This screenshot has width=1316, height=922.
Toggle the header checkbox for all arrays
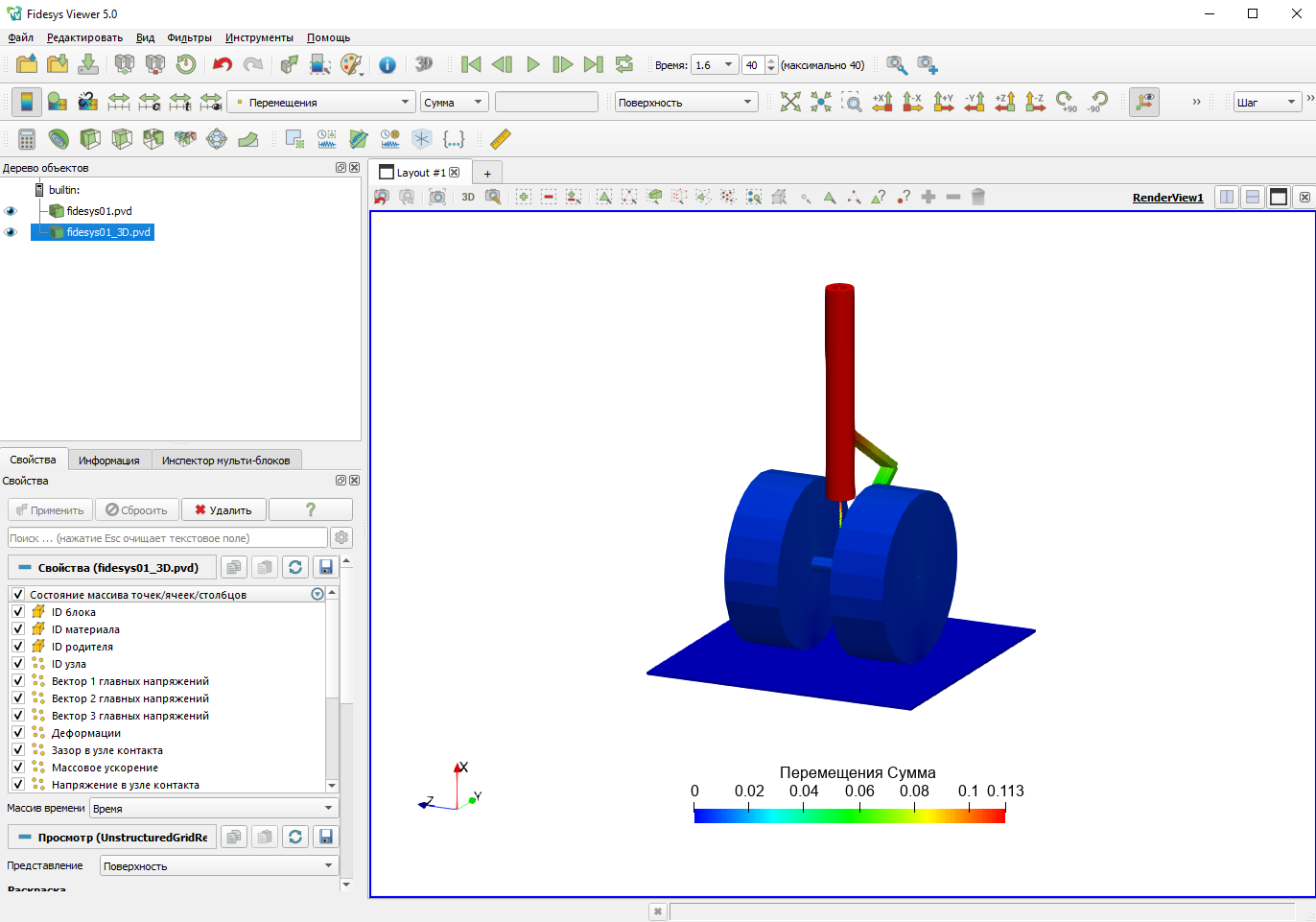pos(17,594)
